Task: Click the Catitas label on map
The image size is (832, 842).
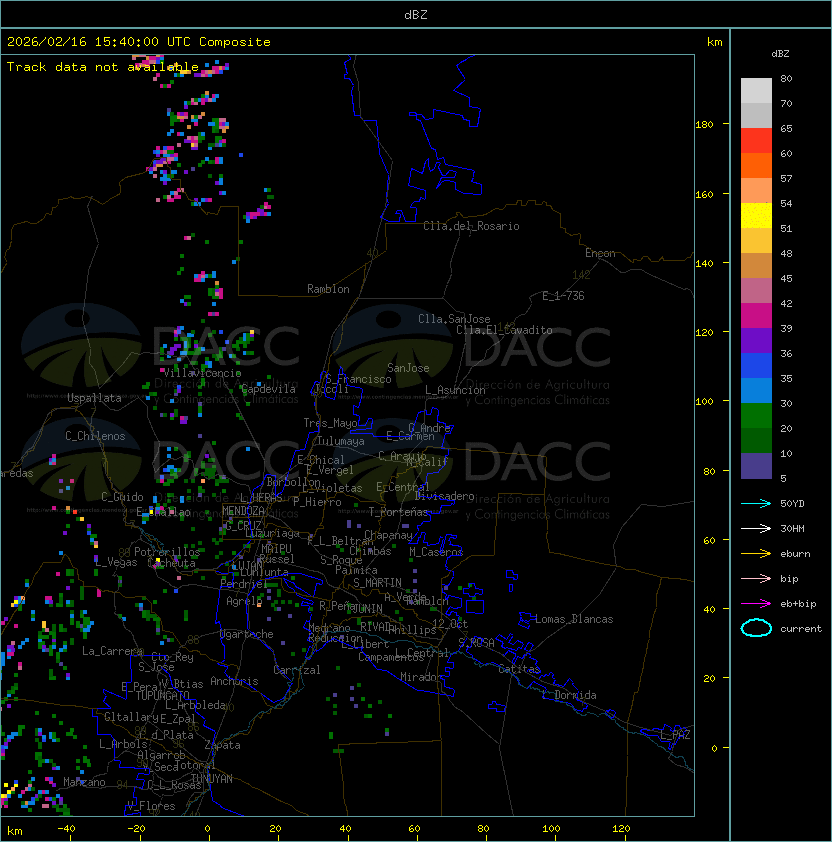Action: (x=519, y=669)
